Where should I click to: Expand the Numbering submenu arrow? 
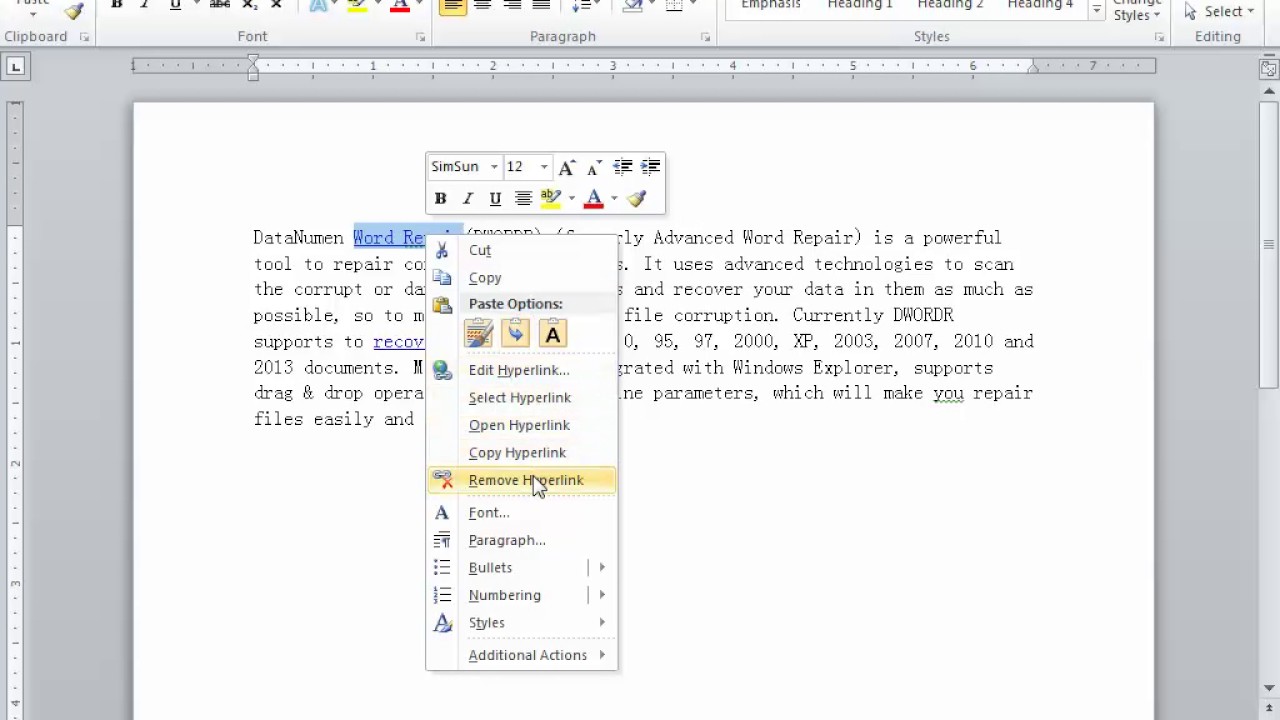602,595
